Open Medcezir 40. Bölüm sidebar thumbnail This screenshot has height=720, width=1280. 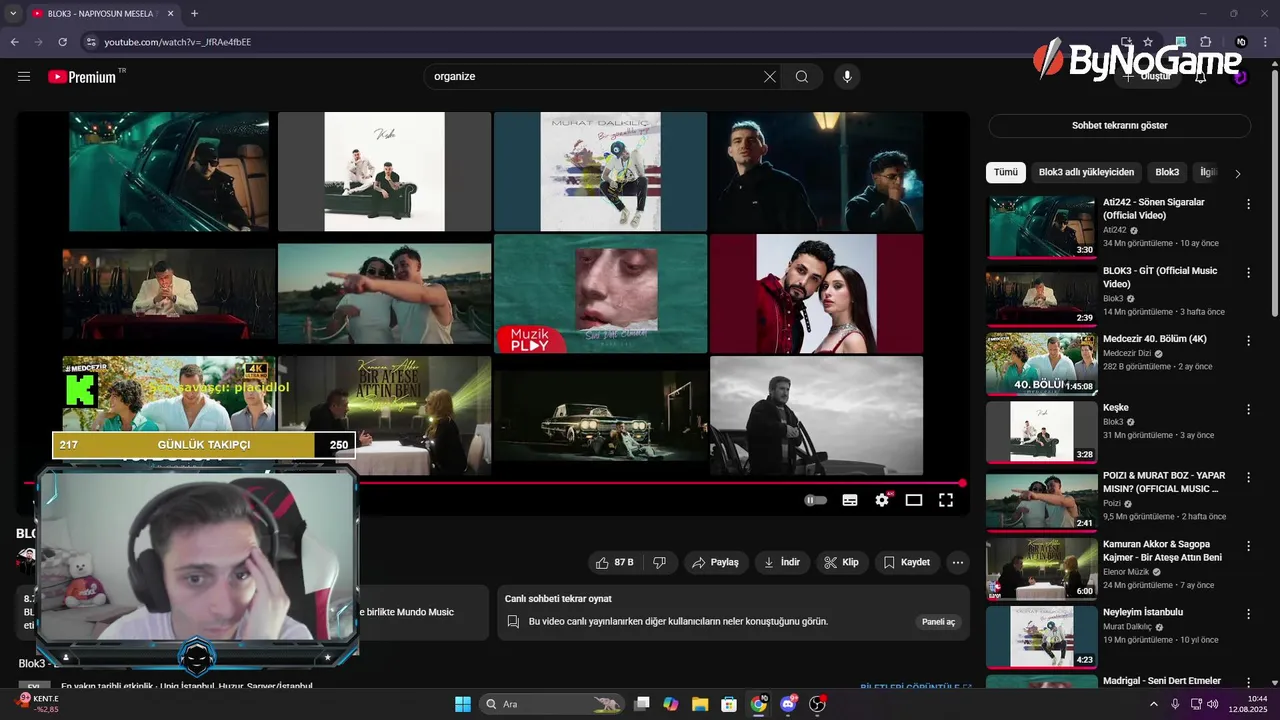(1041, 364)
